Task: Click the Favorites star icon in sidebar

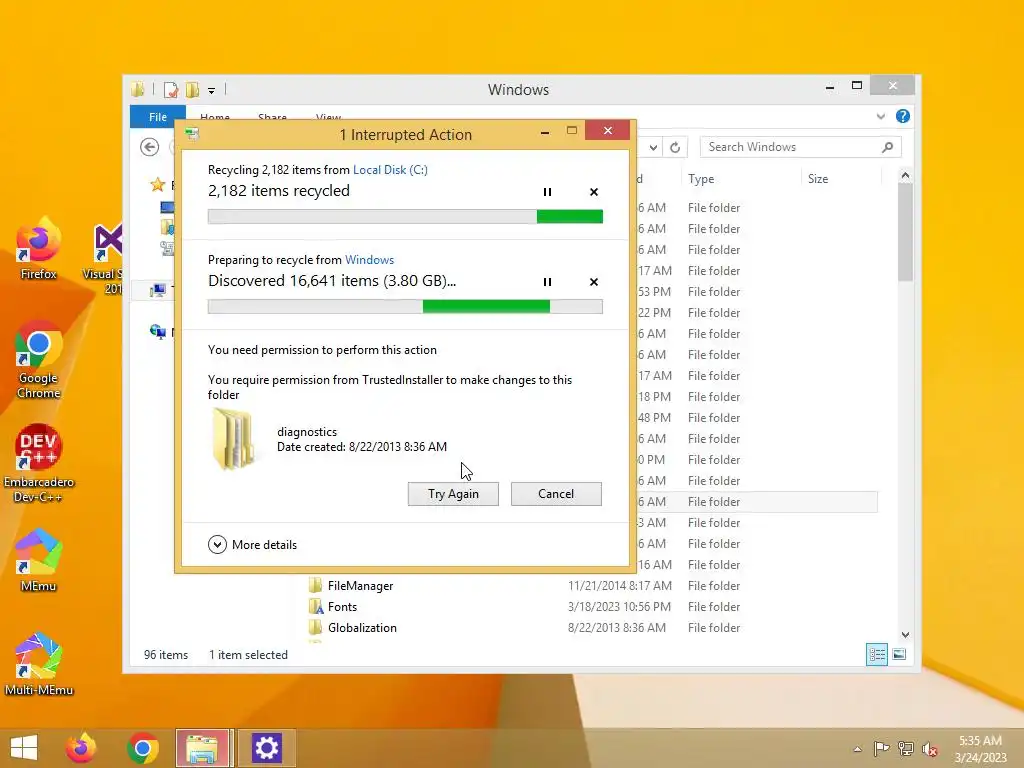Action: point(157,185)
